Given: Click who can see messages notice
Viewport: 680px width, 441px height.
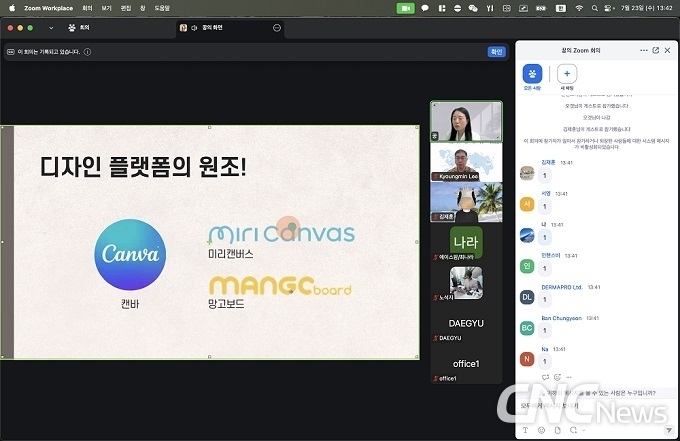Looking at the screenshot, I should point(598,393).
